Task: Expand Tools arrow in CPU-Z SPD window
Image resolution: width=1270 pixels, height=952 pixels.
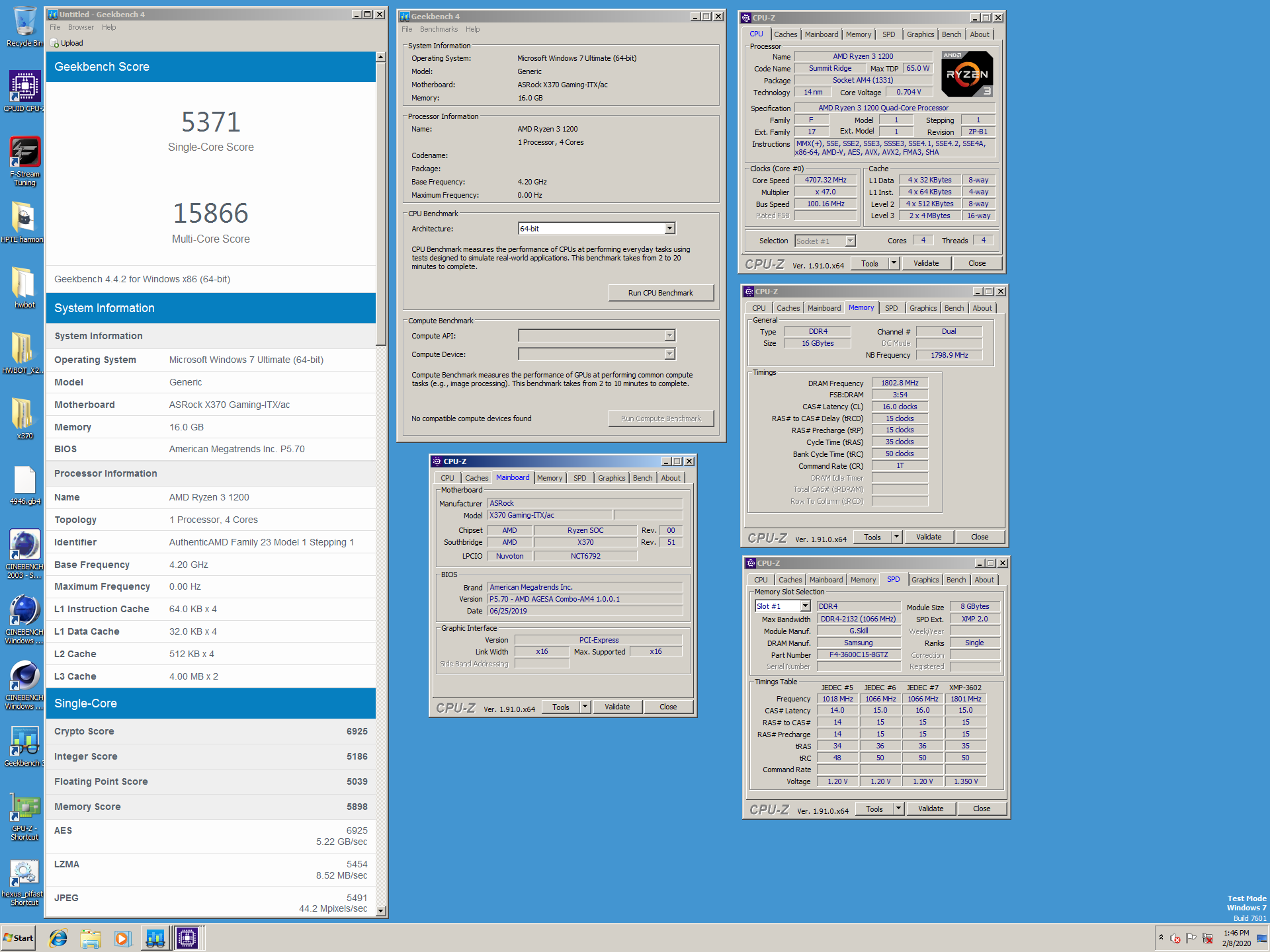Action: point(898,809)
